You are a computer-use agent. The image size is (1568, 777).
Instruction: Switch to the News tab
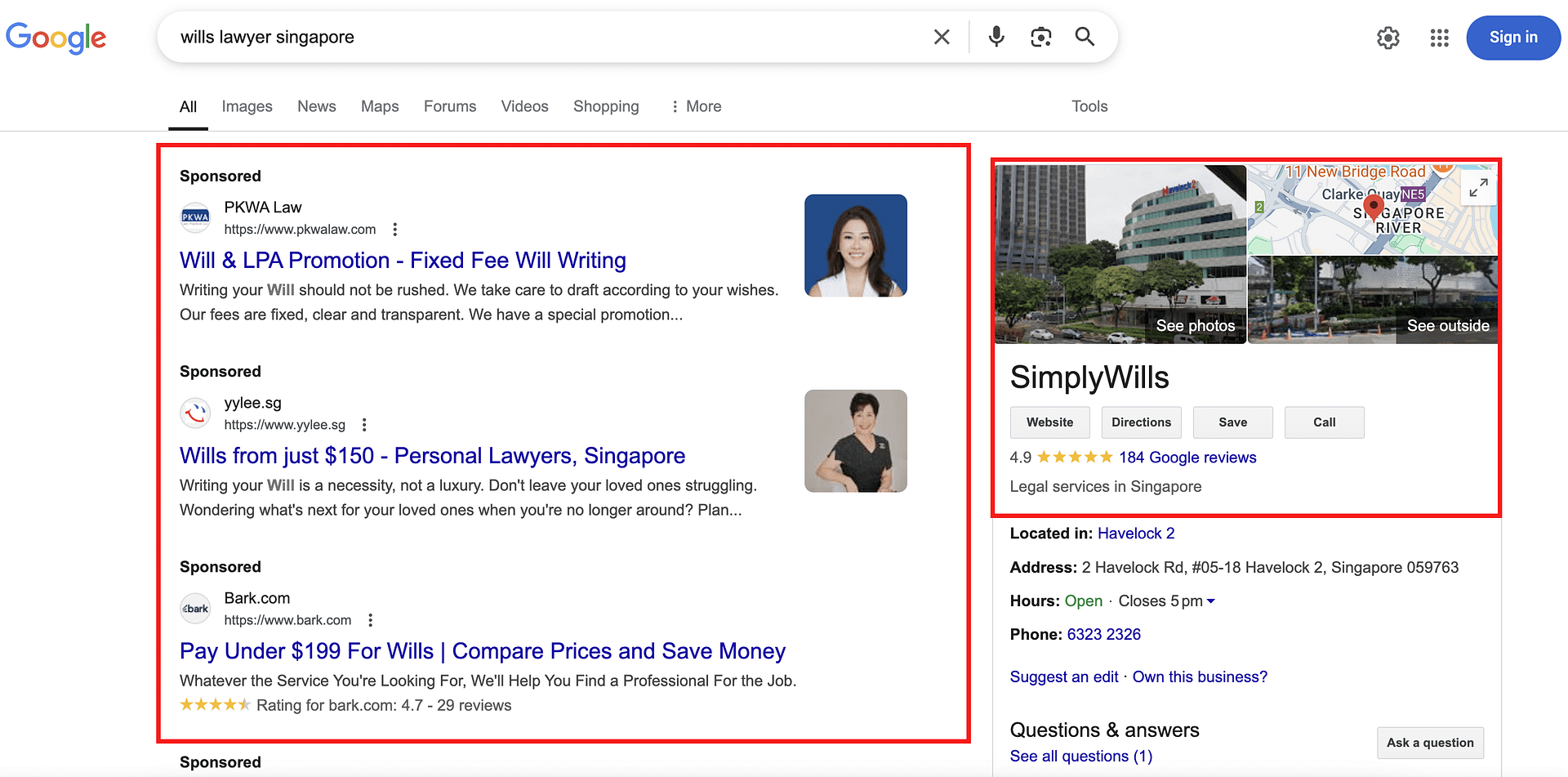[317, 107]
